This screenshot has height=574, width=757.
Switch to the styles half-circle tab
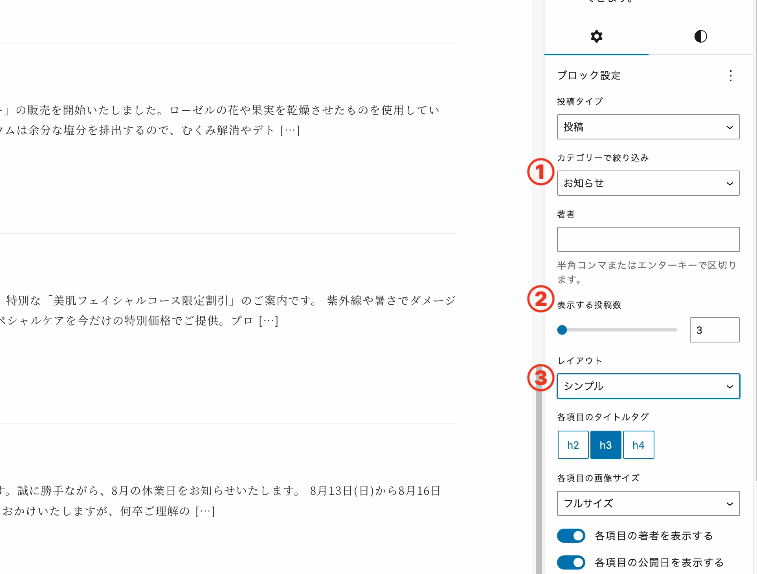701,36
